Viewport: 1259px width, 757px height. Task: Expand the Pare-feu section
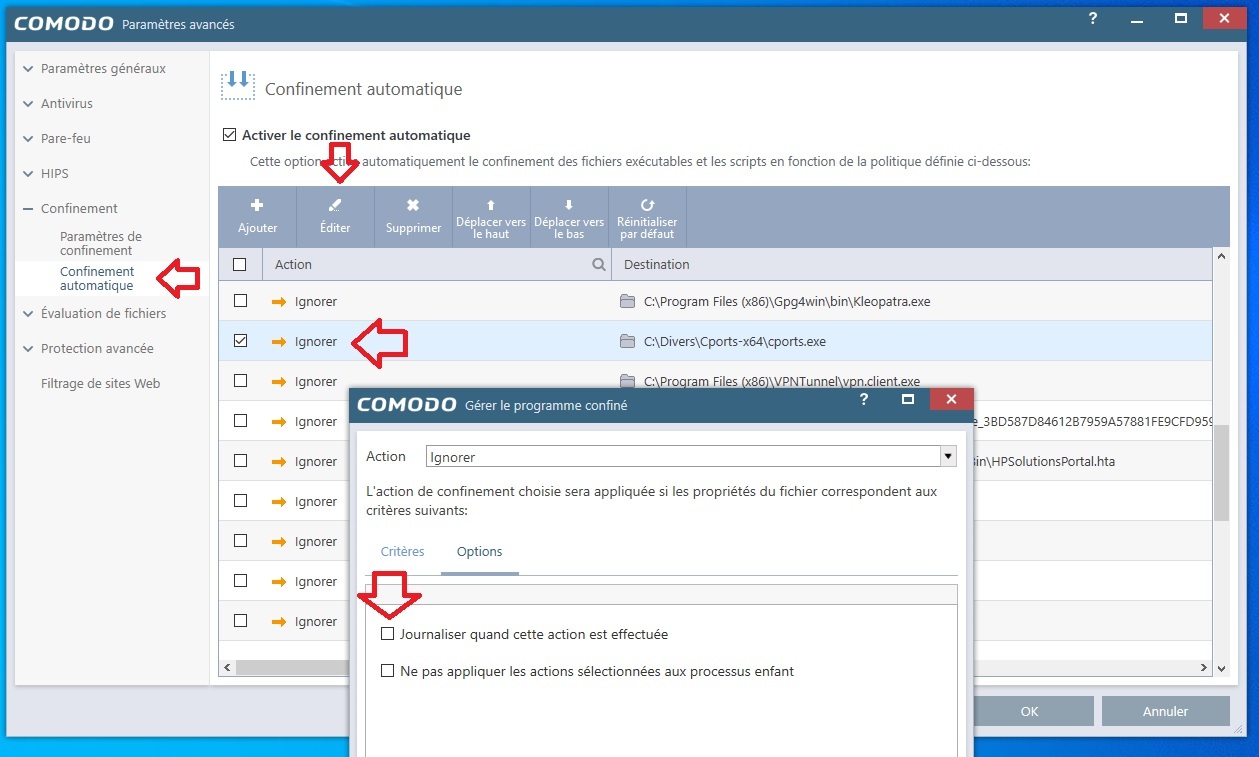point(28,139)
